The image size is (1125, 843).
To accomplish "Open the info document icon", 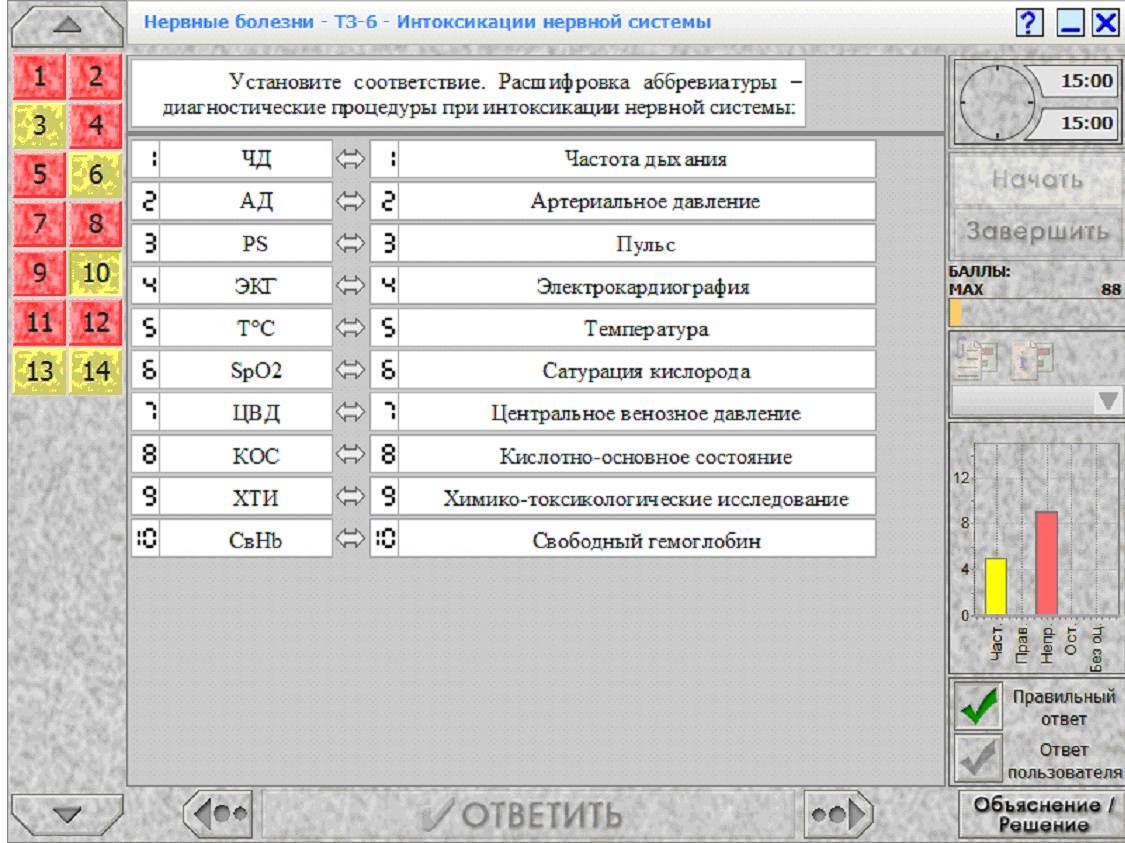I will (1034, 358).
